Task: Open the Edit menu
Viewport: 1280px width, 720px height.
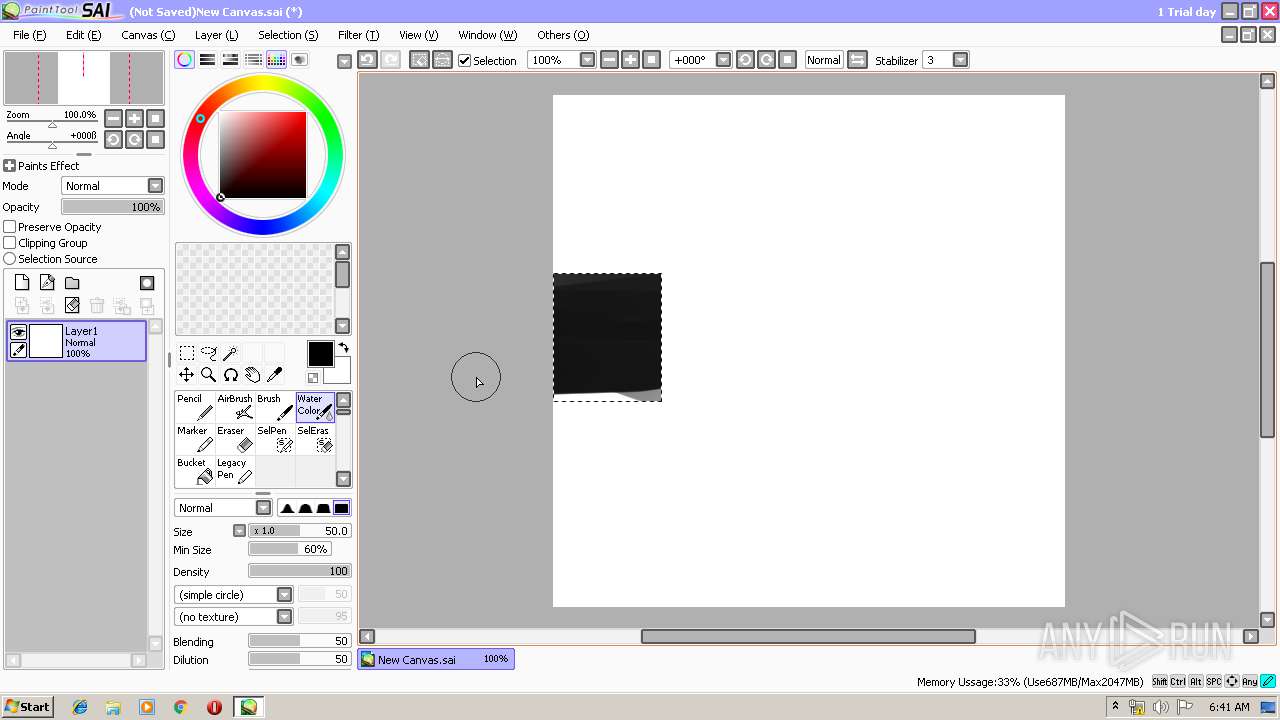Action: [x=83, y=35]
